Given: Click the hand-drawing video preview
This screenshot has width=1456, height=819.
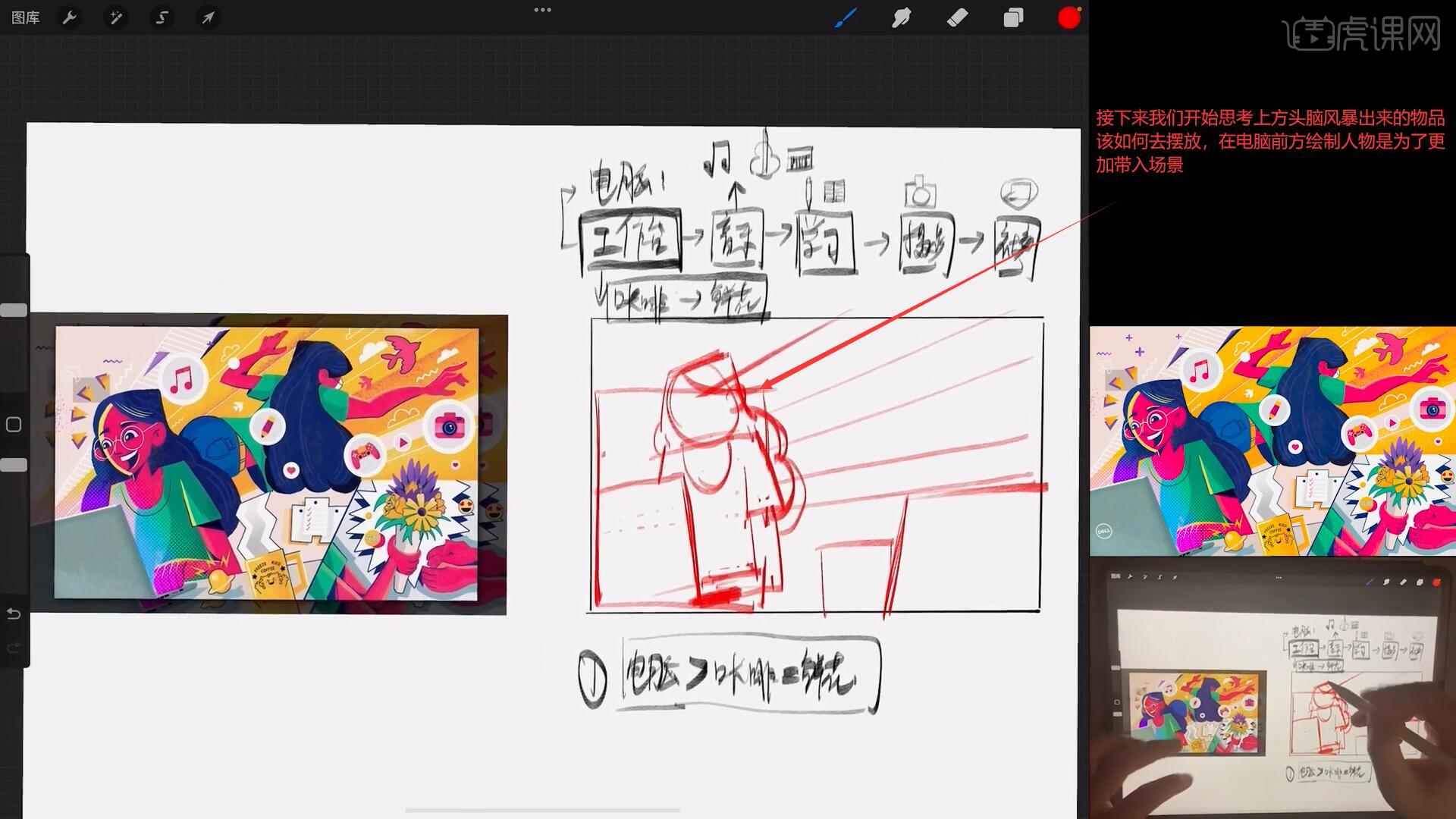Looking at the screenshot, I should [x=1272, y=689].
